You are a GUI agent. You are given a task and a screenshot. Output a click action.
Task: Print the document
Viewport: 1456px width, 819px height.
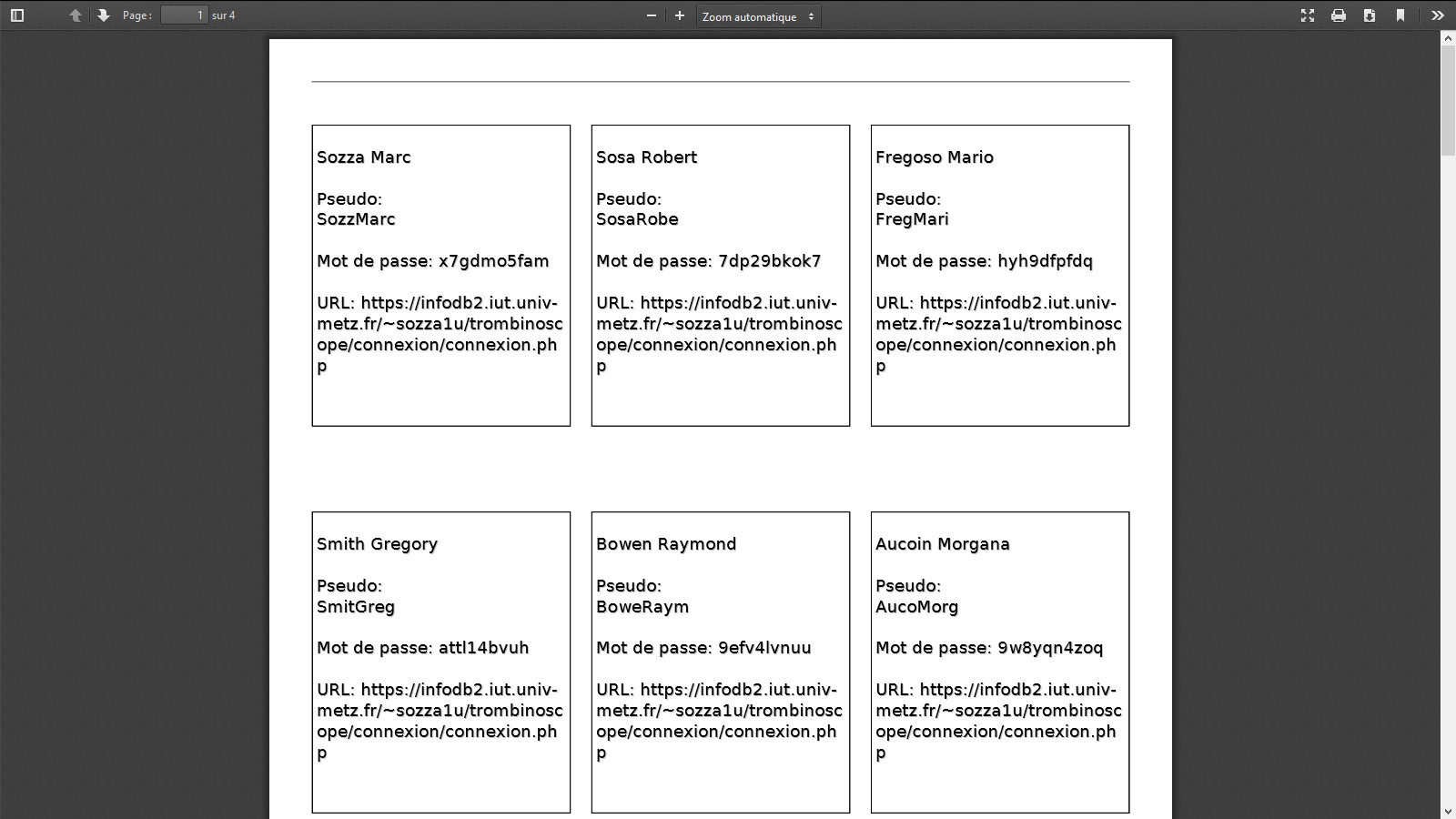[1339, 15]
